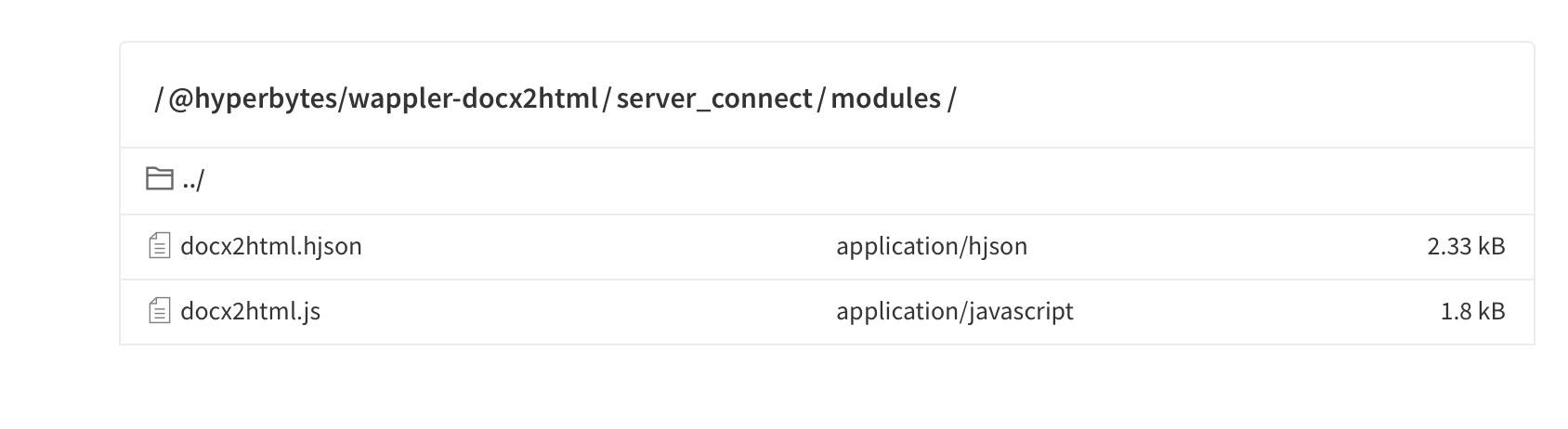Select the modules breadcrumb segment
The image size is (1568, 429).
pos(885,98)
